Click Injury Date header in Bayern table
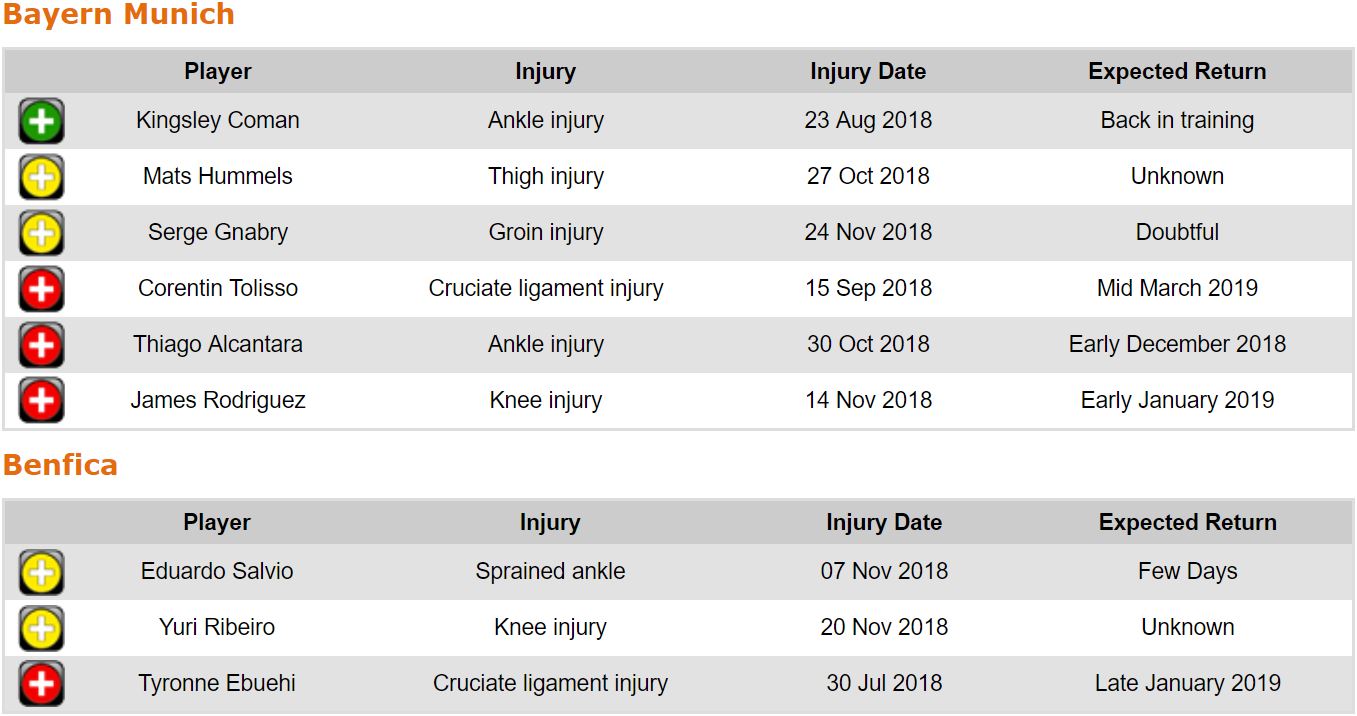The width and height of the screenshot is (1357, 716). pyautogui.click(x=867, y=72)
